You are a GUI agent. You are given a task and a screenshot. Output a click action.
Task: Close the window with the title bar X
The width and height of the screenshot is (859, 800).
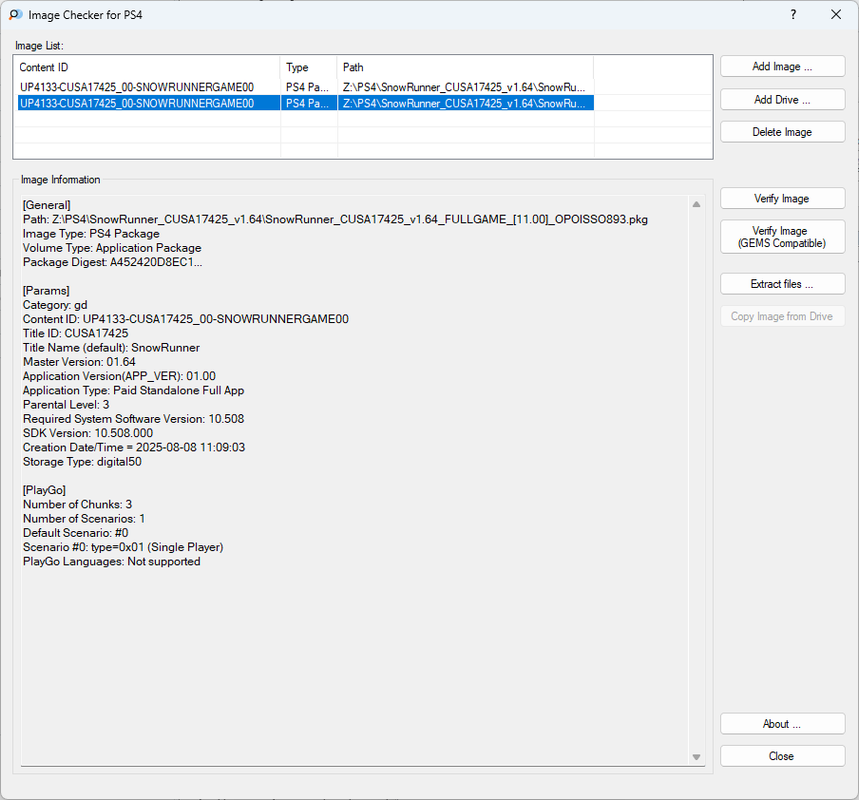[836, 15]
